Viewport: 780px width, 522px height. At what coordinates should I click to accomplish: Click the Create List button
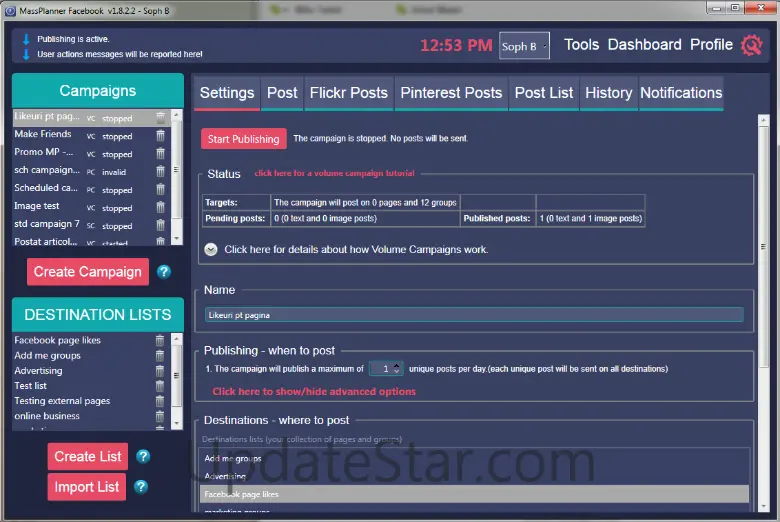tap(88, 456)
